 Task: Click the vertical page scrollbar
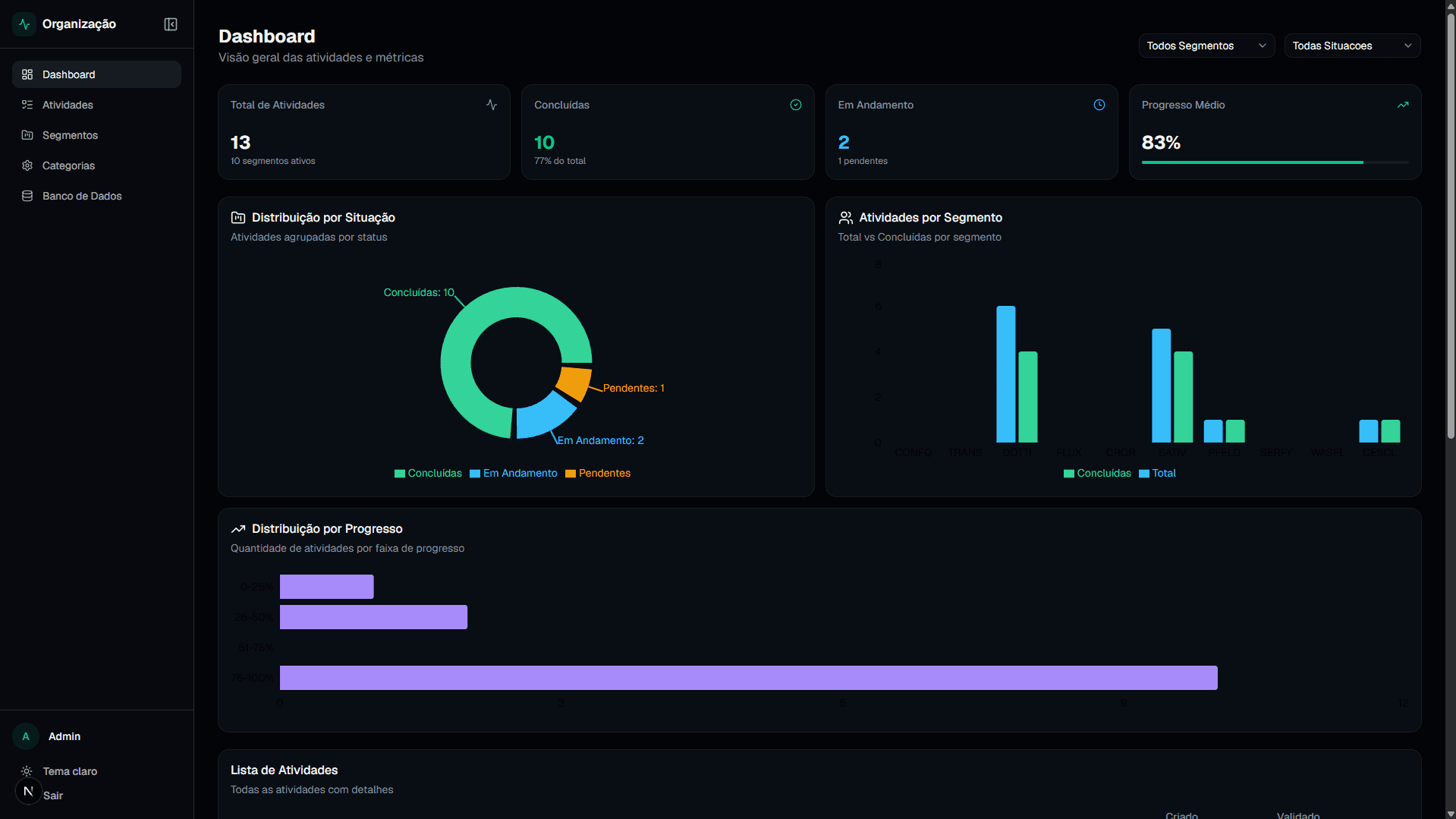pyautogui.click(x=1451, y=226)
